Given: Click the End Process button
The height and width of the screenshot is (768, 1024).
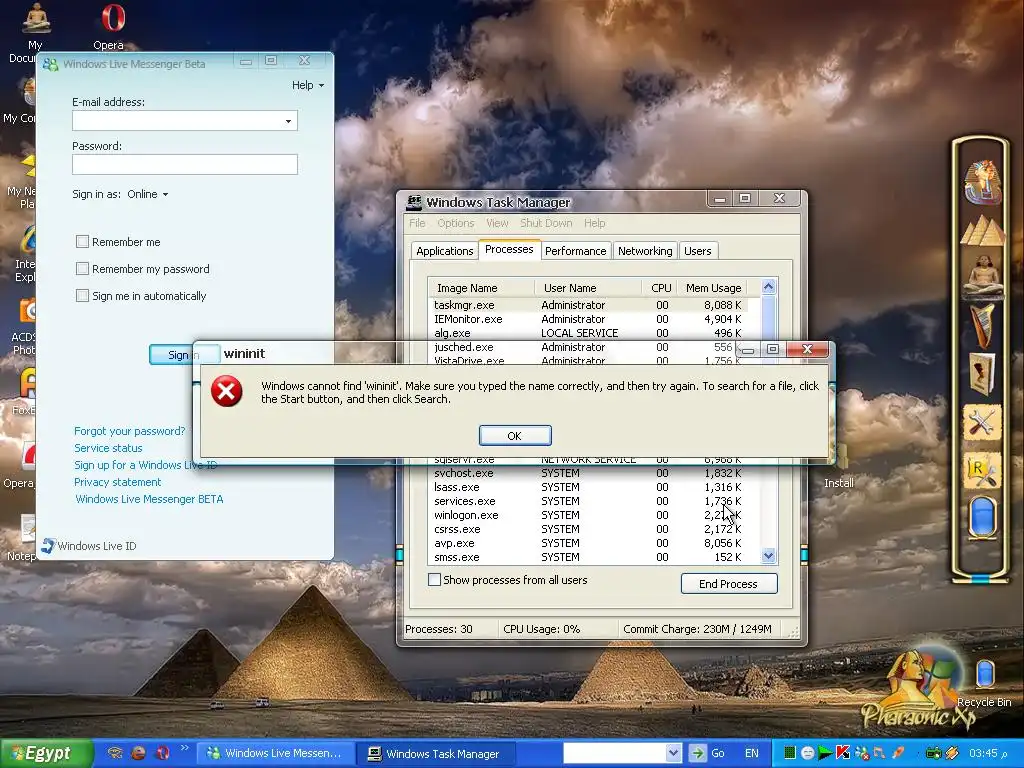Looking at the screenshot, I should click(x=728, y=584).
